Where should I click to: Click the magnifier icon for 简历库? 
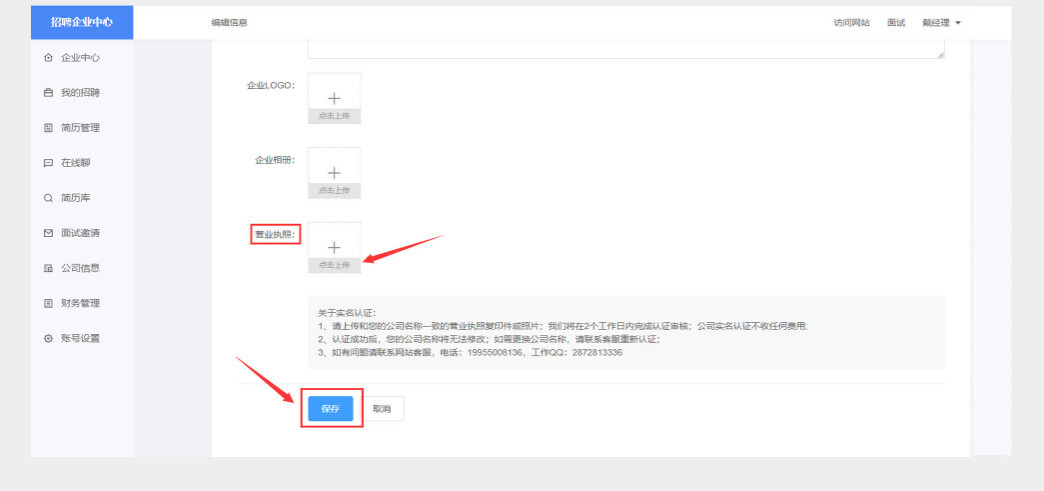[48, 198]
